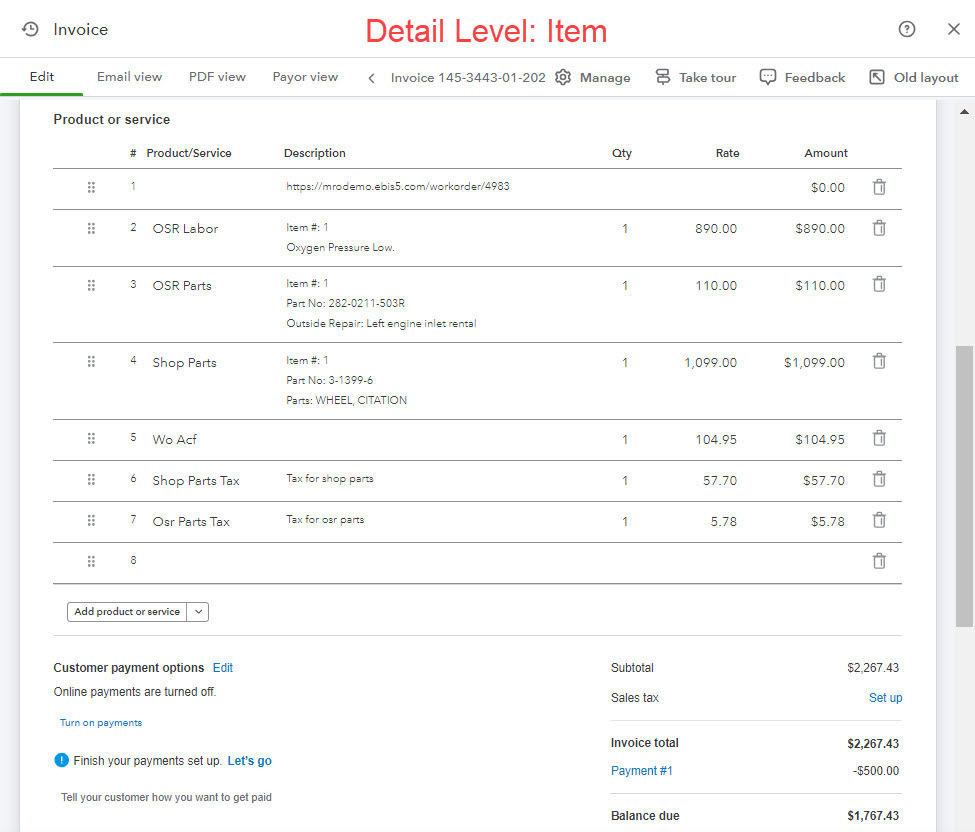975x832 pixels.
Task: Open the Help menu
Action: 907,30
